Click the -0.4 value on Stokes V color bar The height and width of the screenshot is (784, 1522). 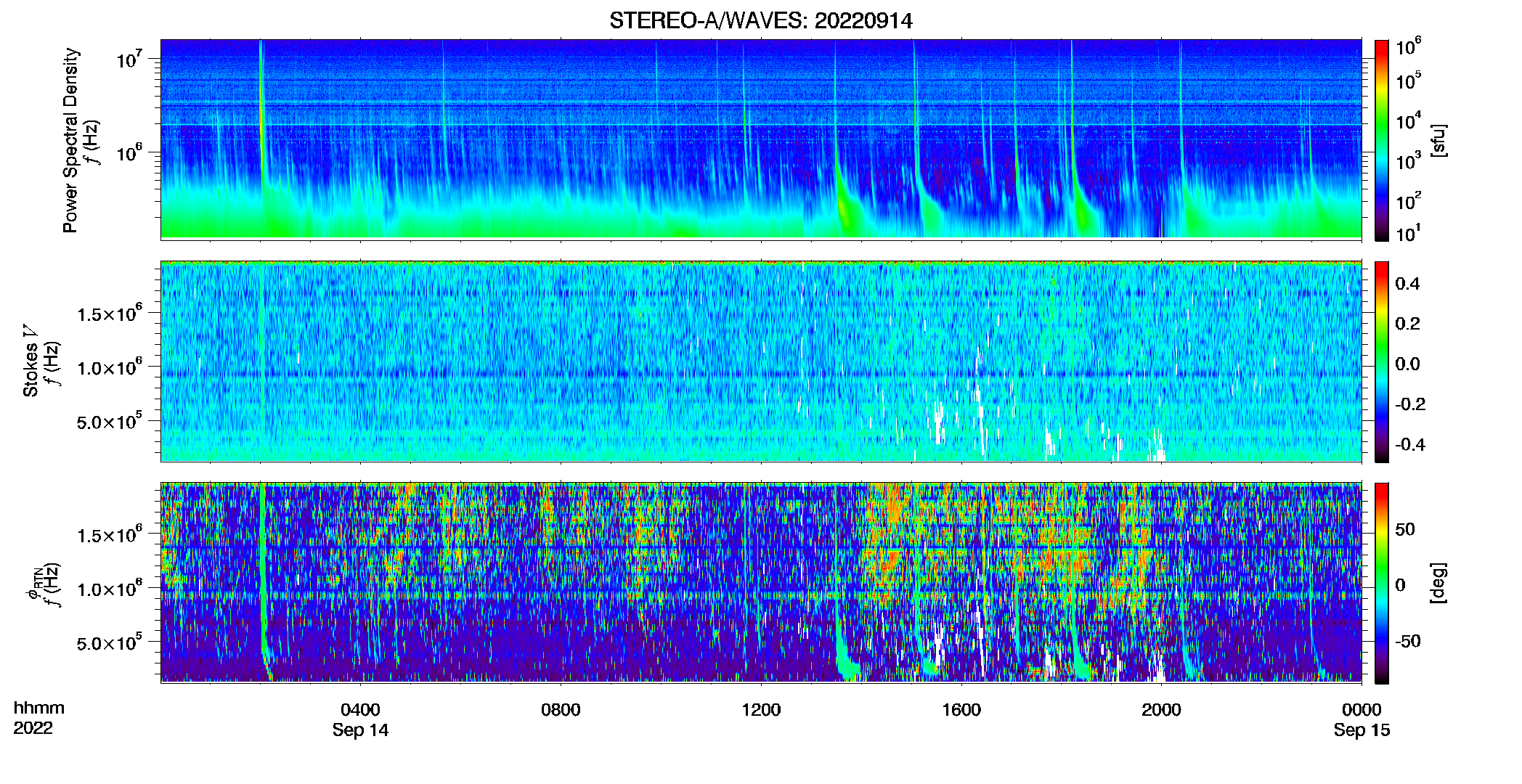click(x=1410, y=444)
